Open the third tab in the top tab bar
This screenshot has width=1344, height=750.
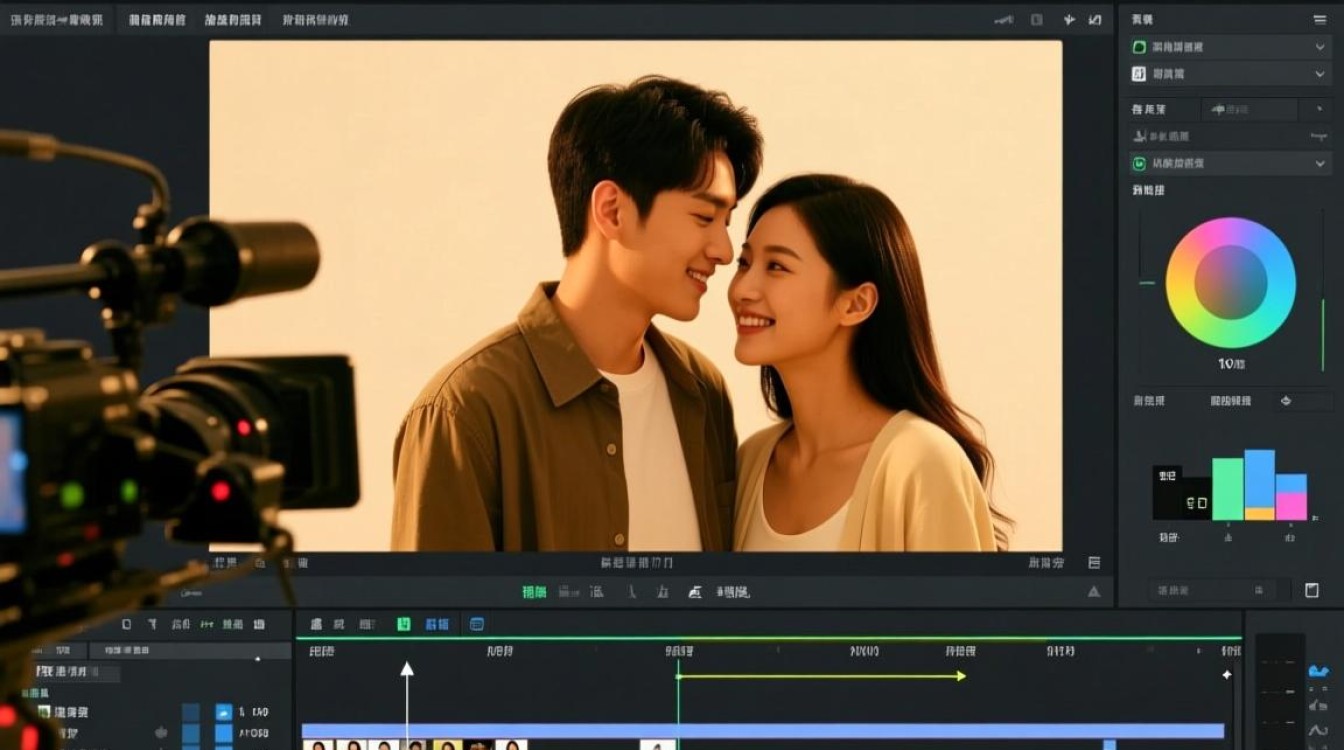coord(233,20)
